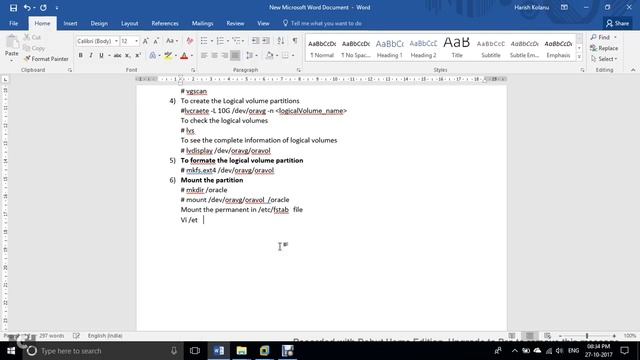The image size is (640, 360).
Task: Apply strikethrough formatting
Action: point(117,55)
